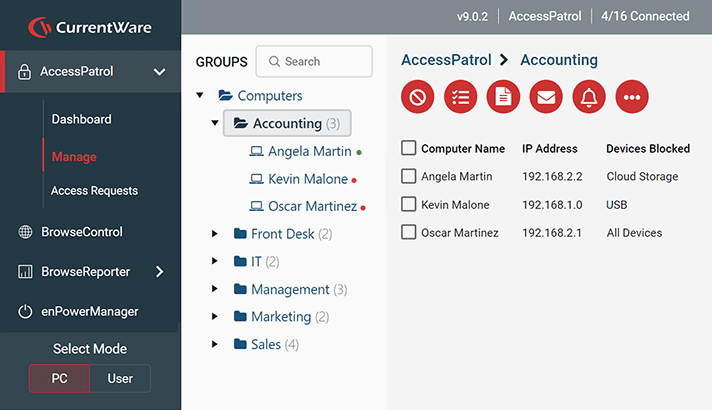The height and width of the screenshot is (410, 712).
Task: Click the red block devices icon
Action: pos(417,97)
